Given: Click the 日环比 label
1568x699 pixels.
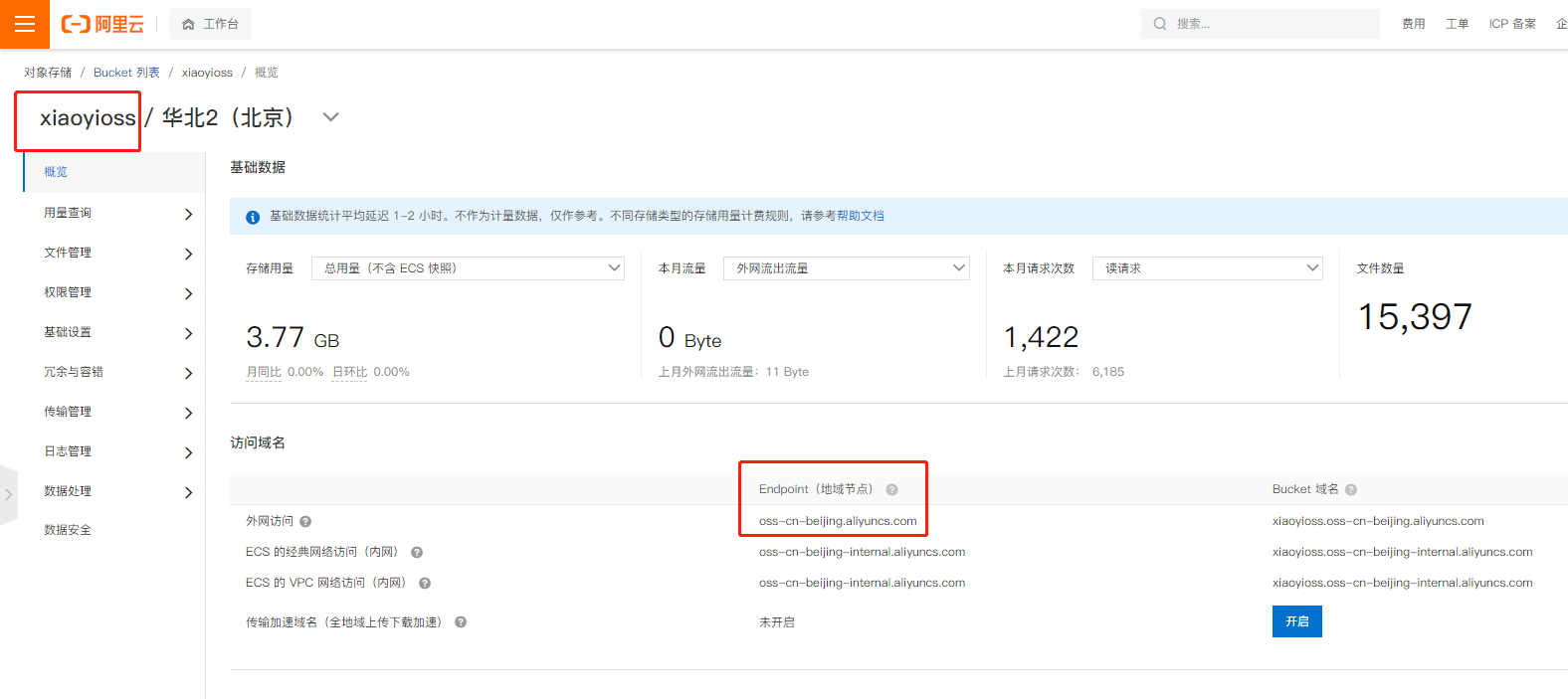Looking at the screenshot, I should pos(349,372).
